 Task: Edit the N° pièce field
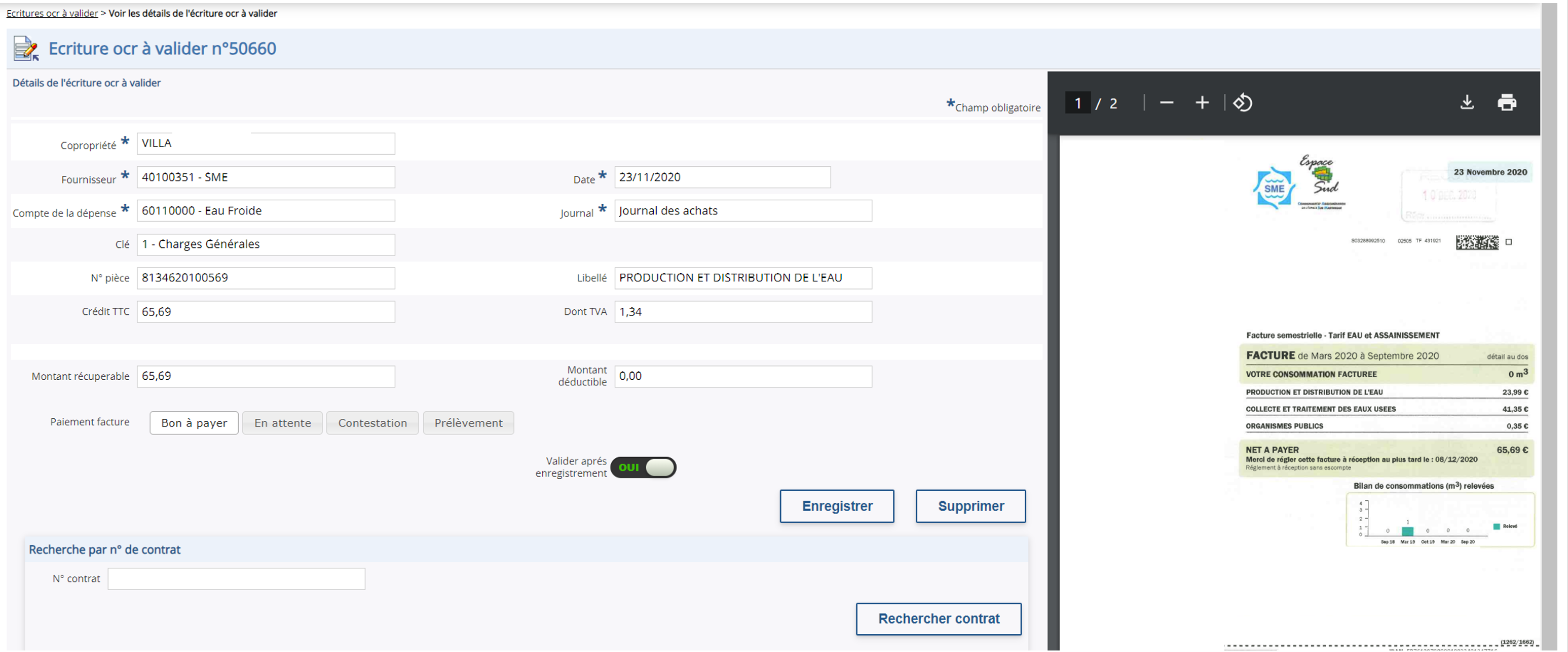click(x=266, y=278)
